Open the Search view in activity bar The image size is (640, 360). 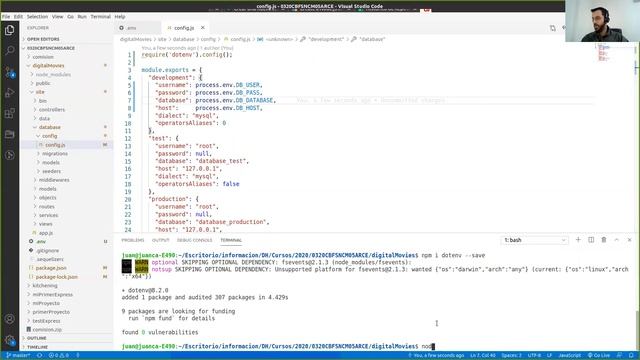(x=9, y=51)
